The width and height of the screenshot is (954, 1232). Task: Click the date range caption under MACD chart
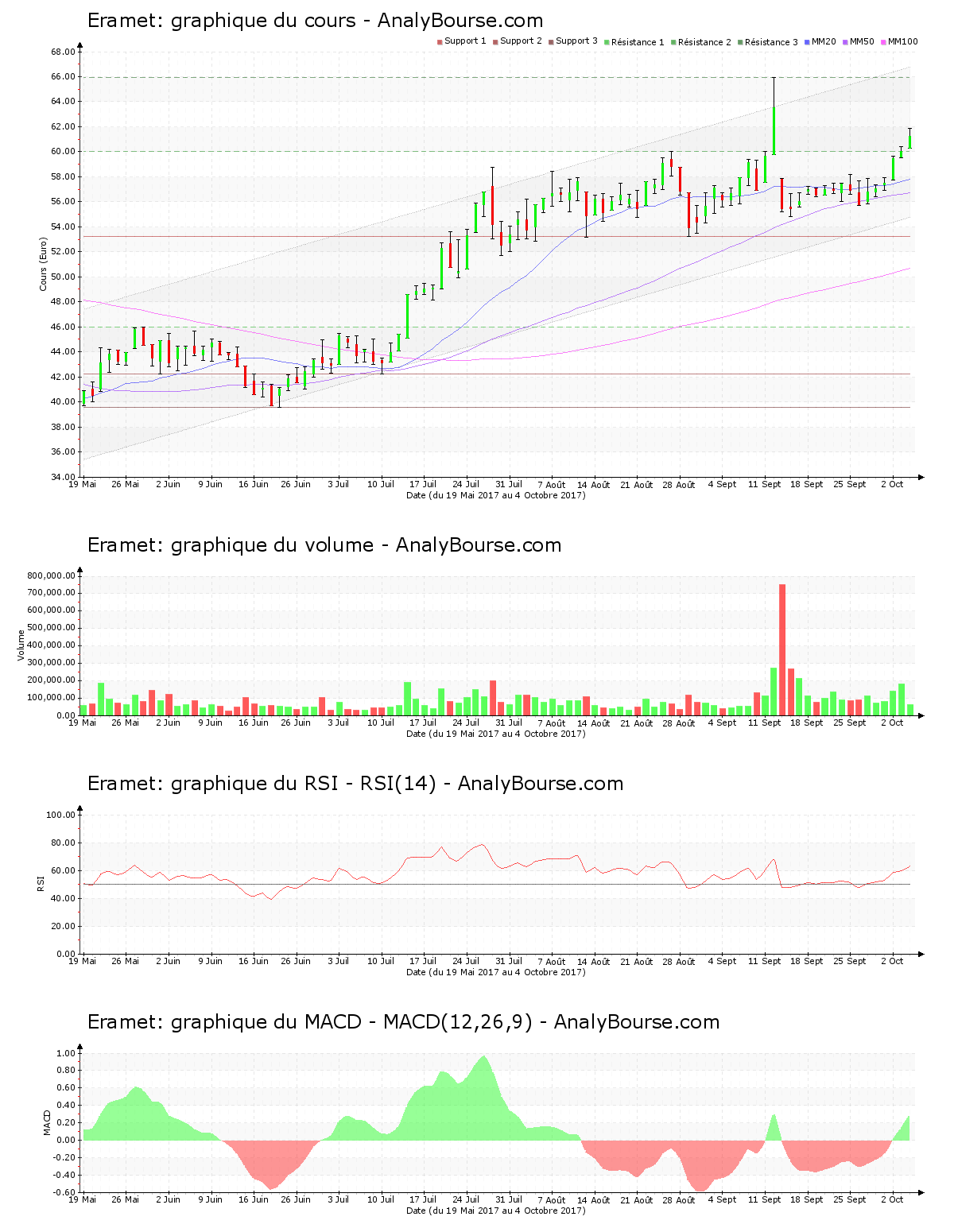tap(496, 1211)
